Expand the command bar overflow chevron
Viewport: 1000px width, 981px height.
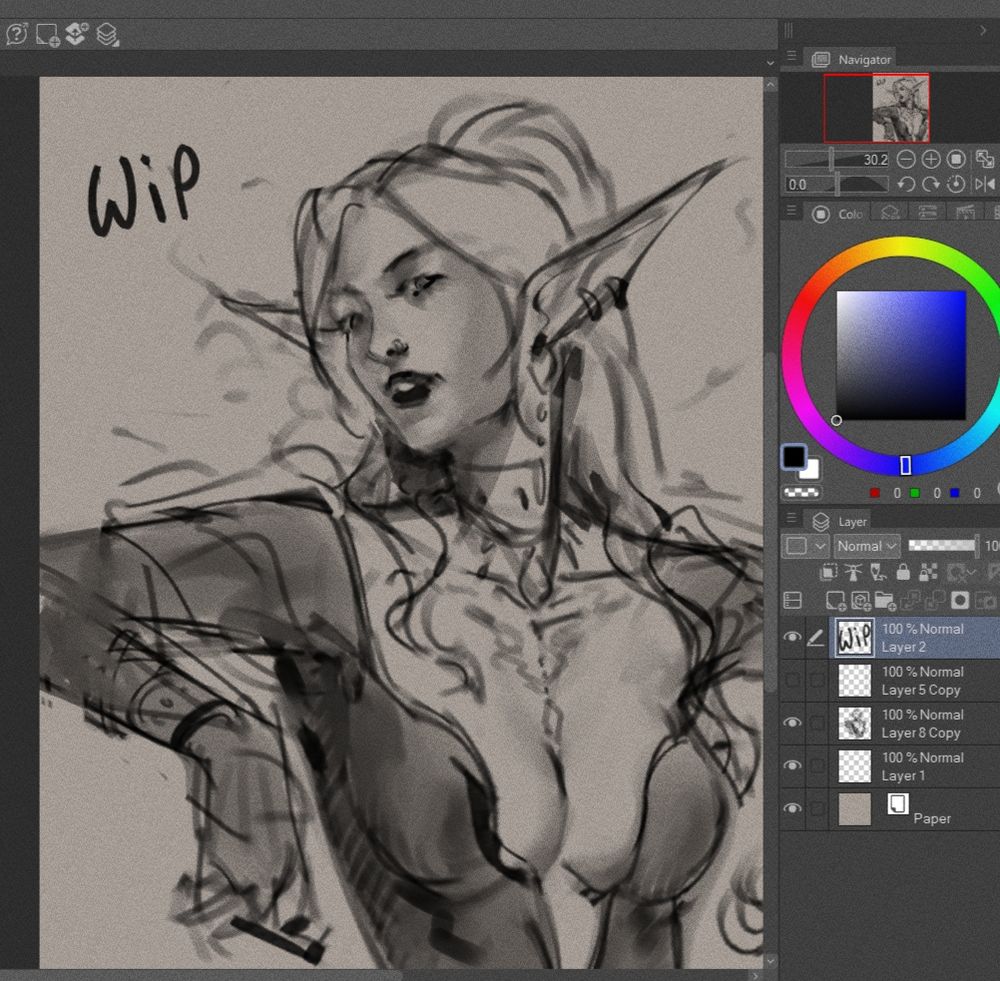pos(770,63)
